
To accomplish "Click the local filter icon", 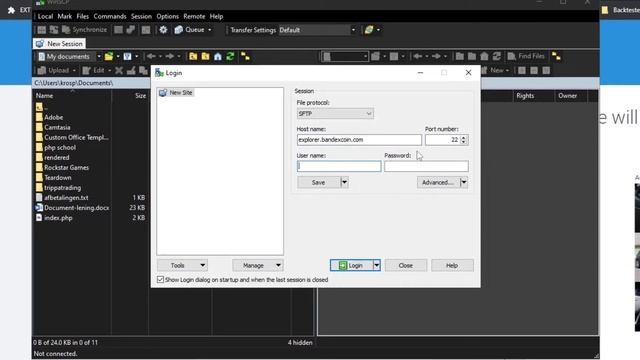I will pyautogui.click(x=128, y=56).
